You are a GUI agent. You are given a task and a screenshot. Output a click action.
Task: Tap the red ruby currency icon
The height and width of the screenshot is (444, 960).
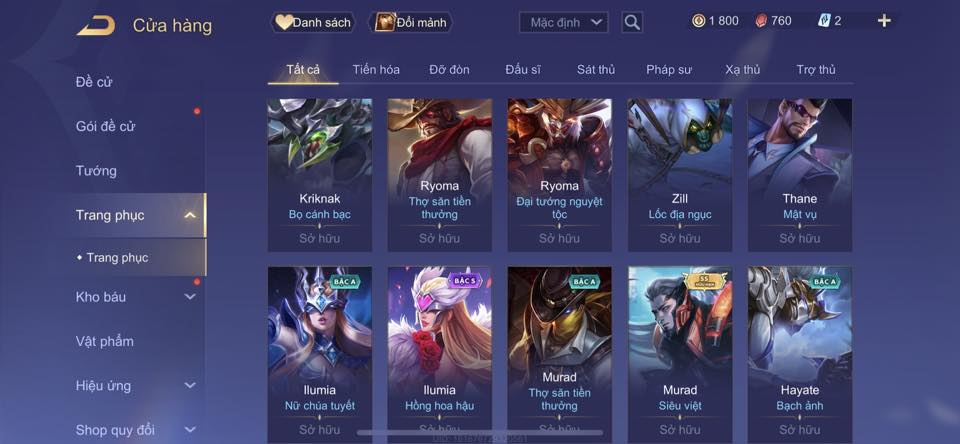[x=760, y=21]
